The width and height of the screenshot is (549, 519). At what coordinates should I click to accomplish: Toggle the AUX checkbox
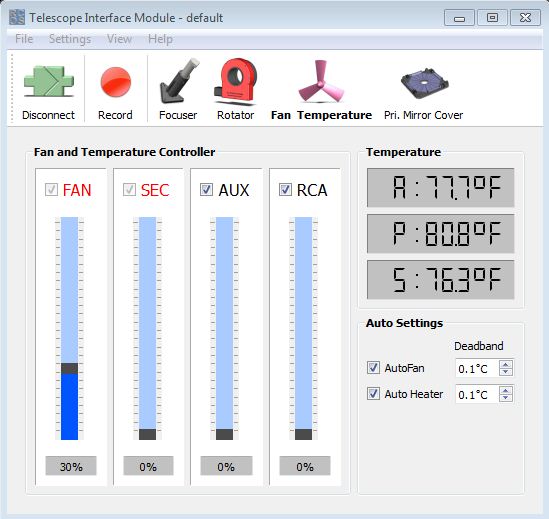pyautogui.click(x=206, y=189)
